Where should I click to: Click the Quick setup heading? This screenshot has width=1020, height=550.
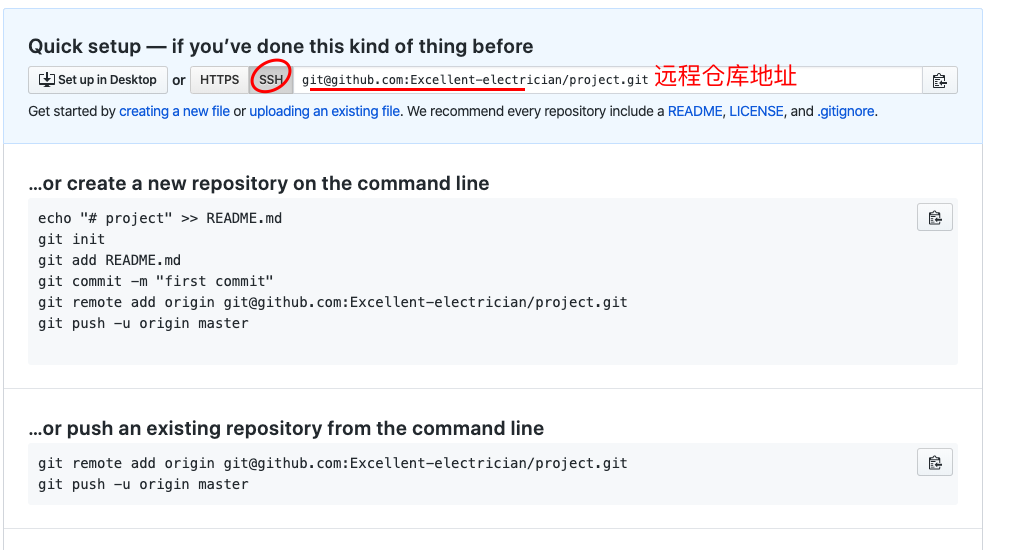(x=280, y=46)
